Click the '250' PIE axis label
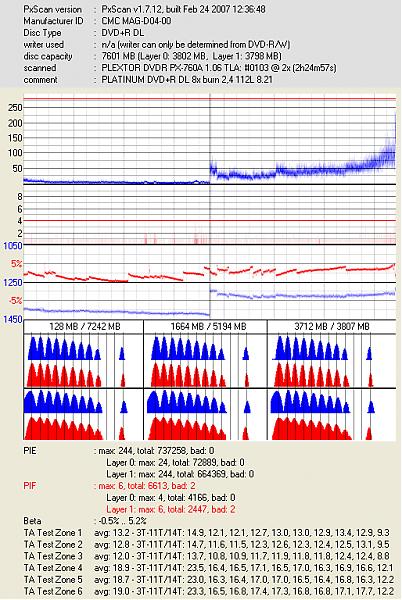The height and width of the screenshot is (600, 402). pyautogui.click(x=15, y=108)
